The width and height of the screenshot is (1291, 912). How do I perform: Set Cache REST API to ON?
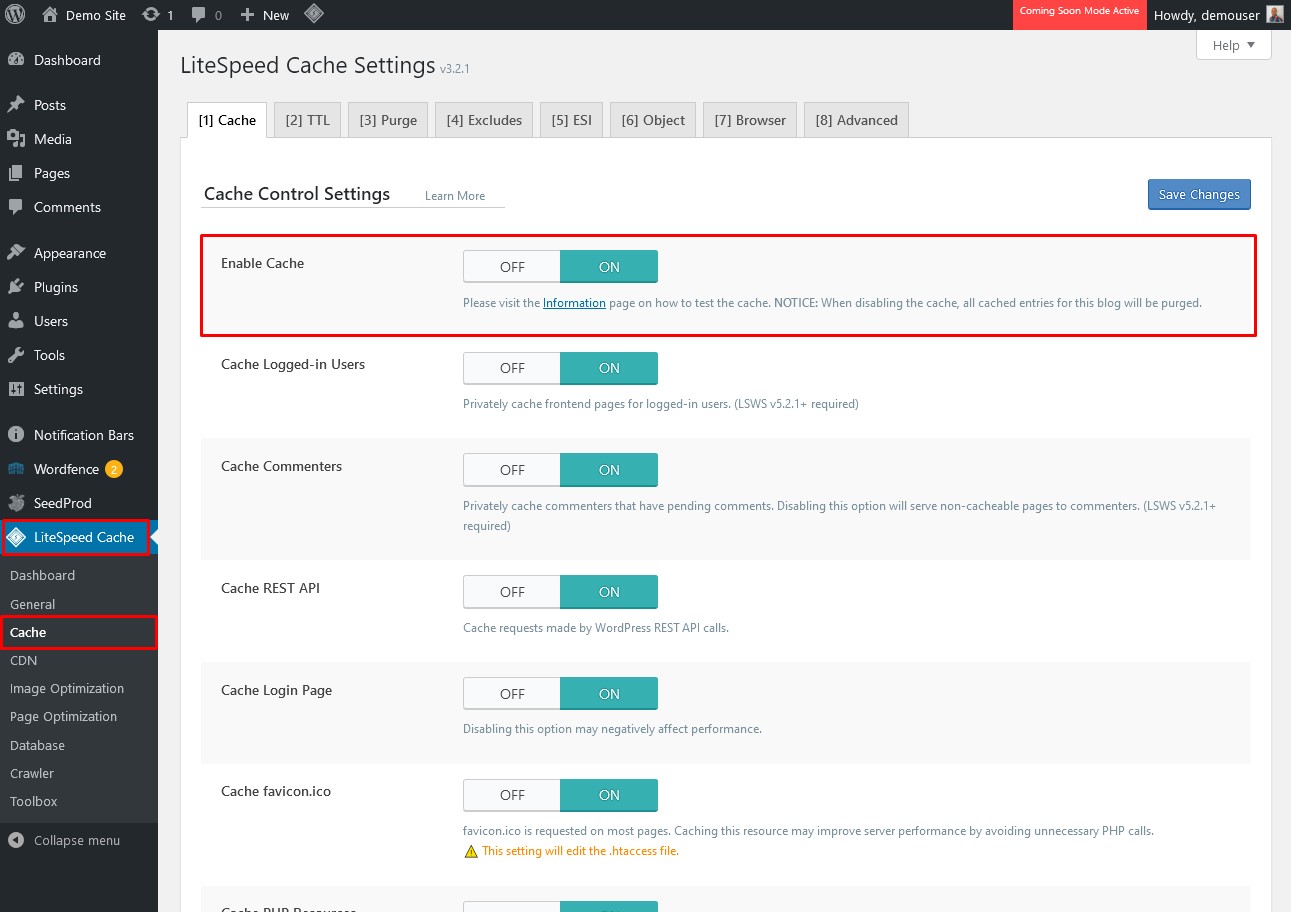coord(609,592)
